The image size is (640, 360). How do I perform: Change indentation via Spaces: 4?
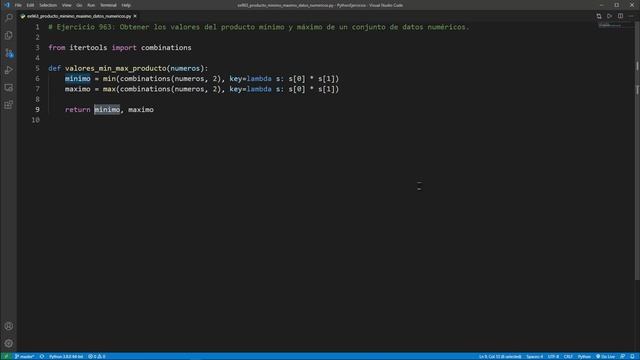[534, 356]
